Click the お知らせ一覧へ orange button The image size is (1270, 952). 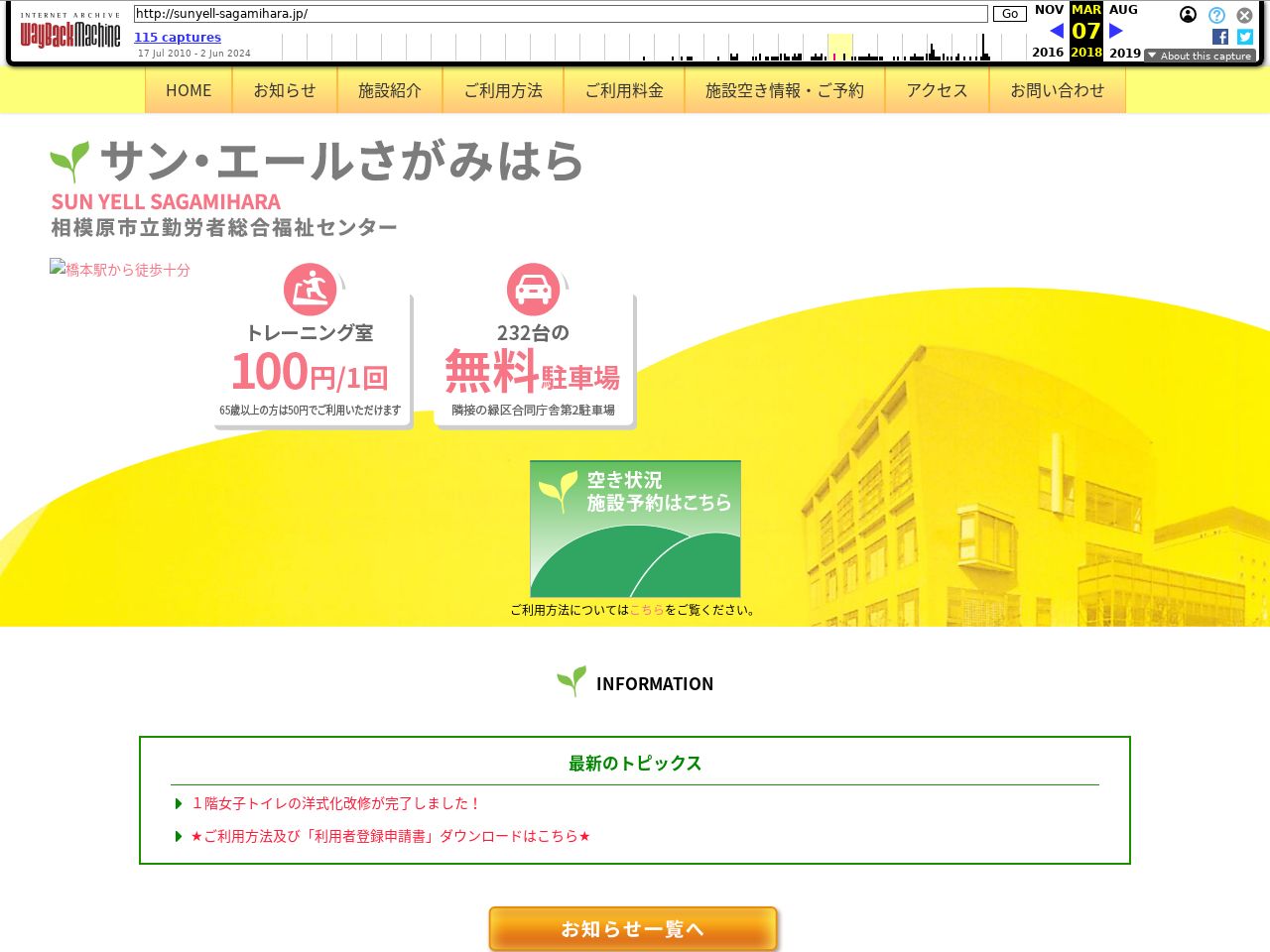[x=633, y=929]
